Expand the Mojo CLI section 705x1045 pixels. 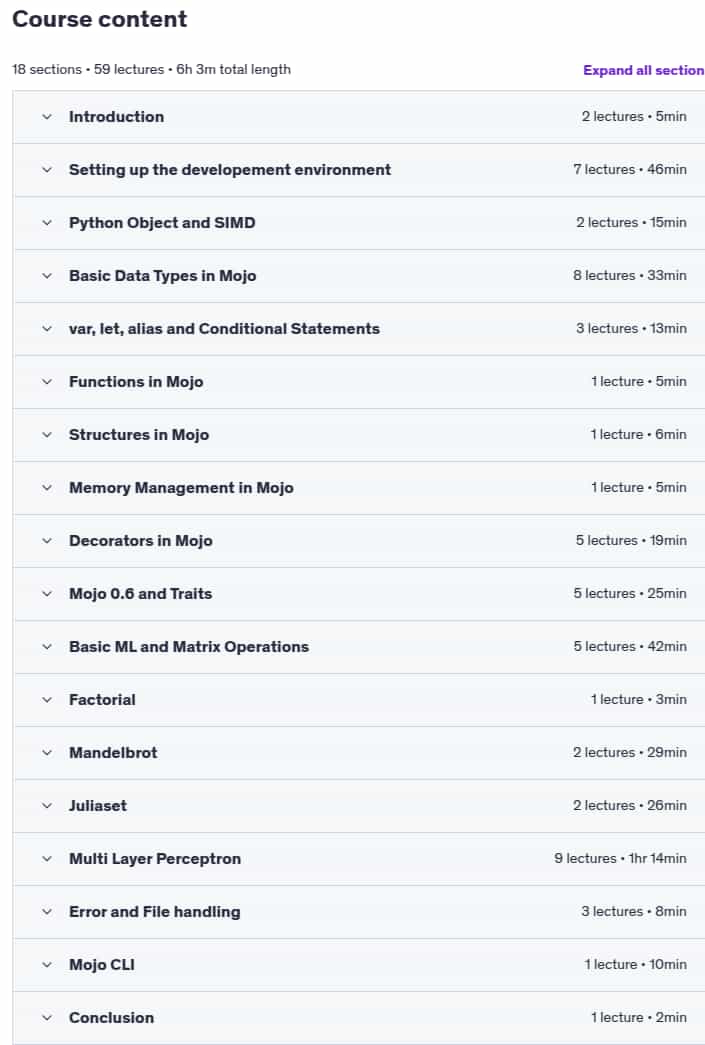point(358,964)
